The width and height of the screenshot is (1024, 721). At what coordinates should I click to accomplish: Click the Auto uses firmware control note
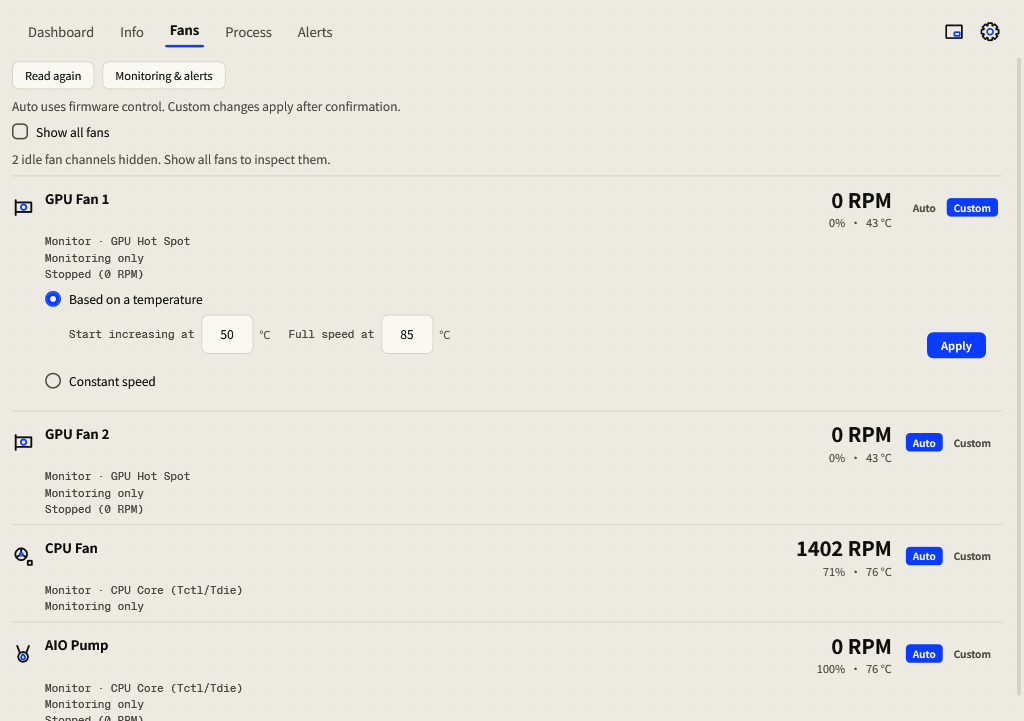(206, 106)
